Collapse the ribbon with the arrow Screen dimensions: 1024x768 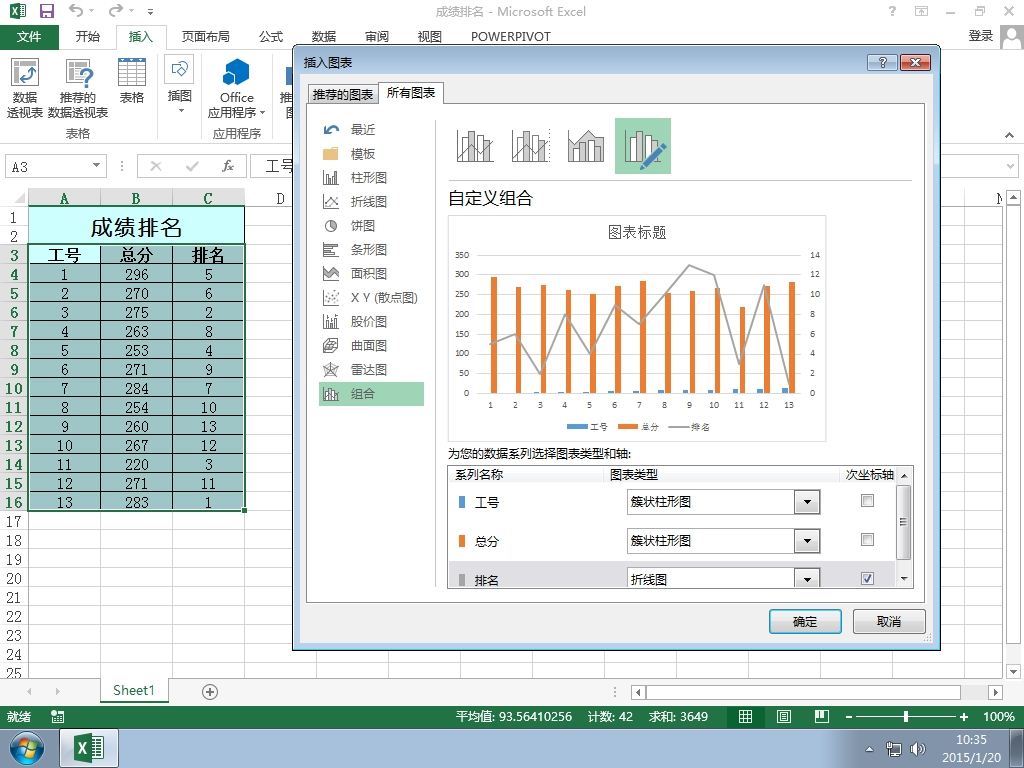click(x=1010, y=135)
